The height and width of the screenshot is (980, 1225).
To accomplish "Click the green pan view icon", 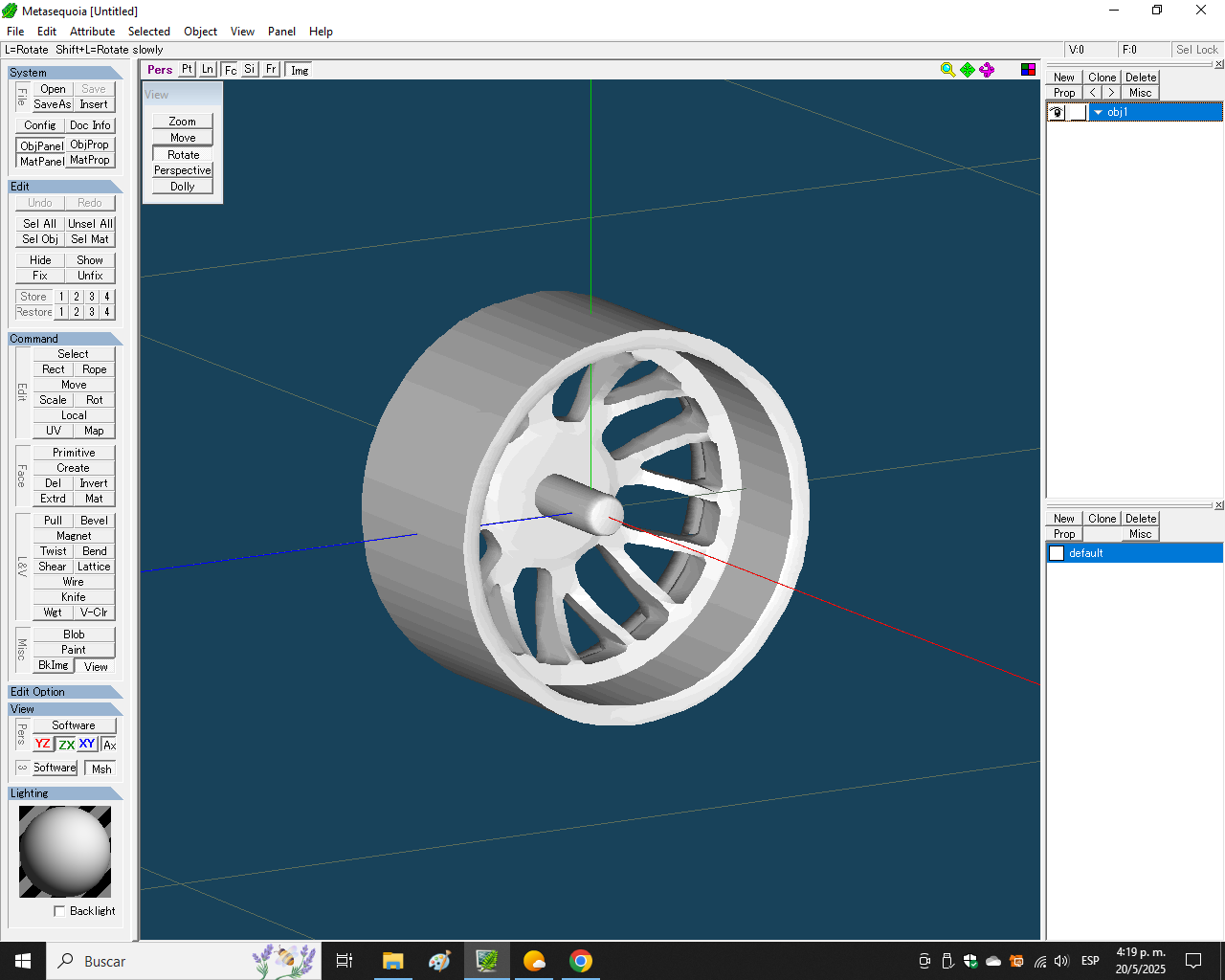I will [968, 70].
